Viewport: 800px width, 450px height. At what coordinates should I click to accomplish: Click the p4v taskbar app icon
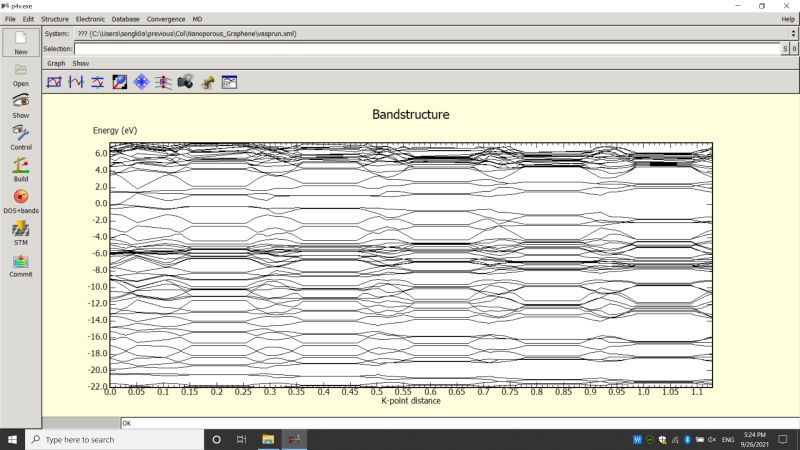click(x=294, y=439)
